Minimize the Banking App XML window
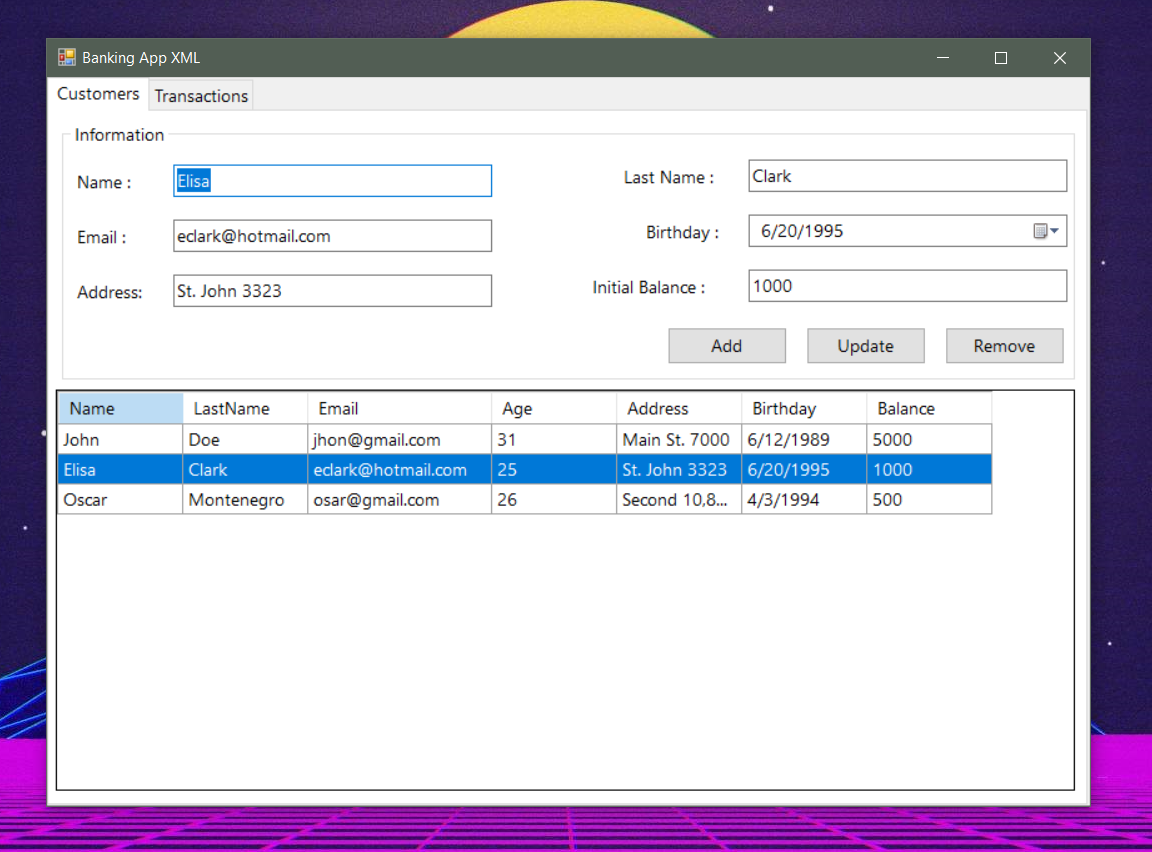This screenshot has width=1152, height=852. point(943,57)
